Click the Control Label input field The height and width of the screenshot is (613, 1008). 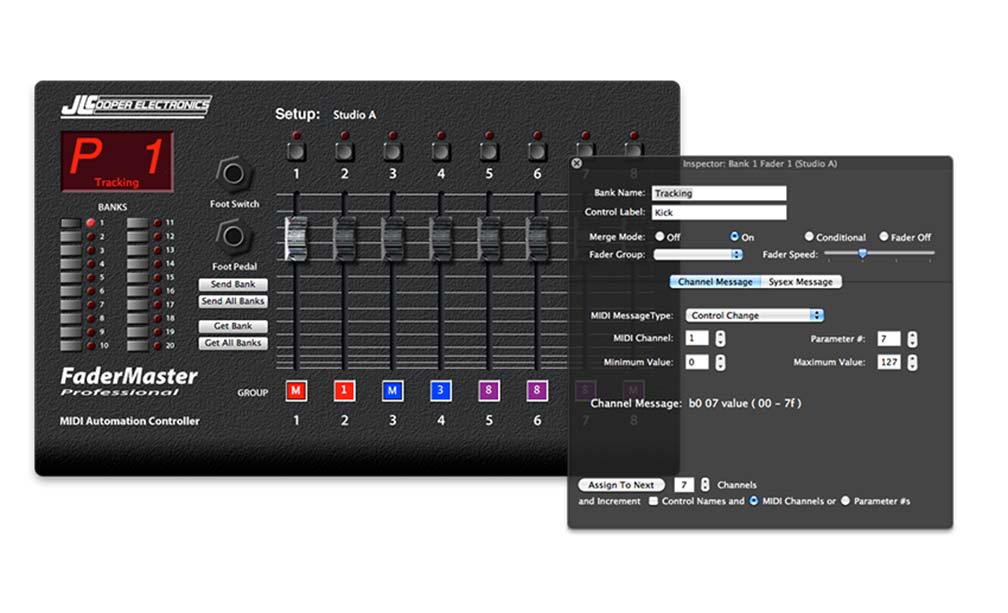coord(719,213)
